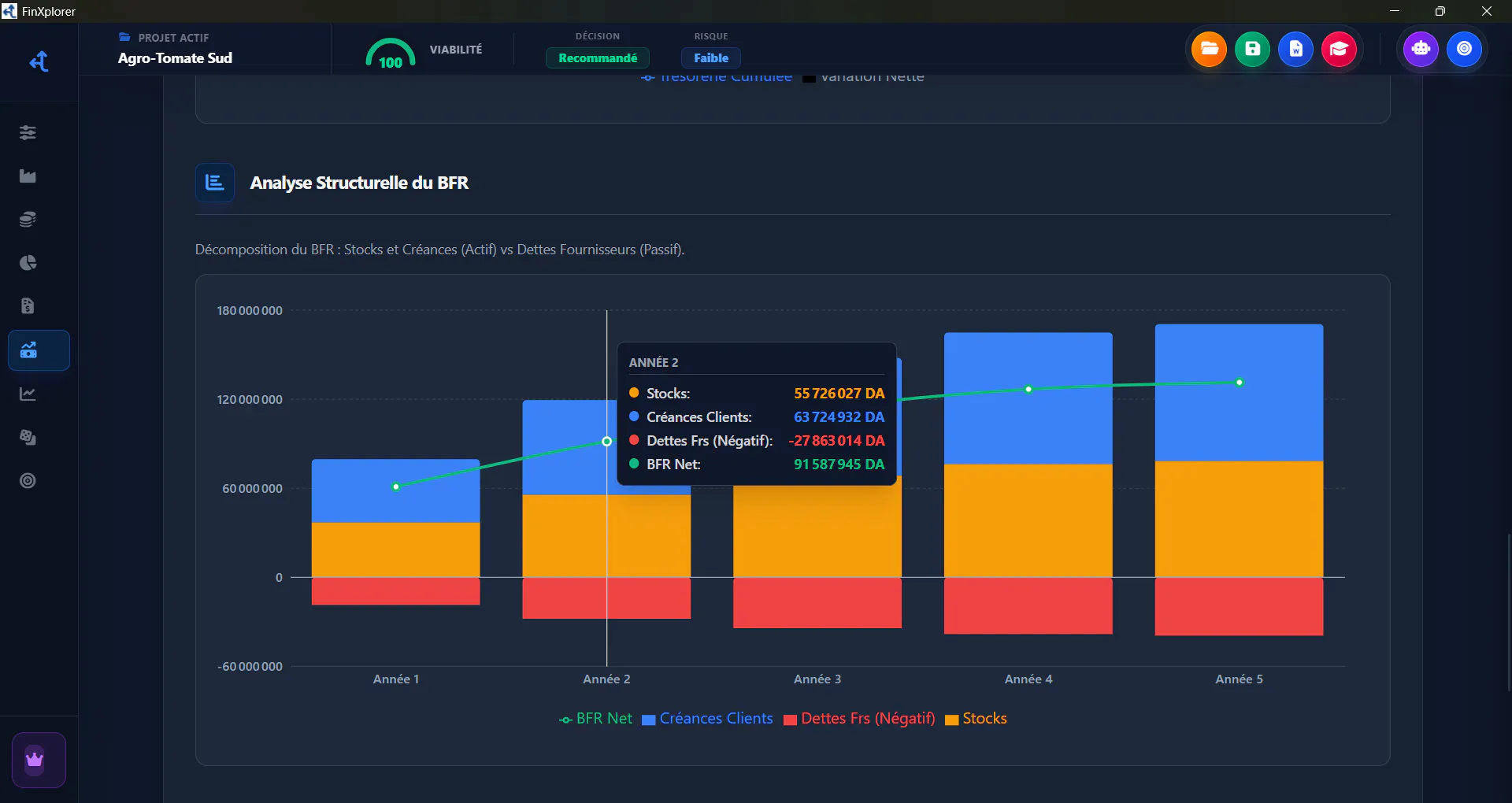Screen dimensions: 1512x803
Task: Click the BFR Net point for Année 5
Action: coord(1240,383)
